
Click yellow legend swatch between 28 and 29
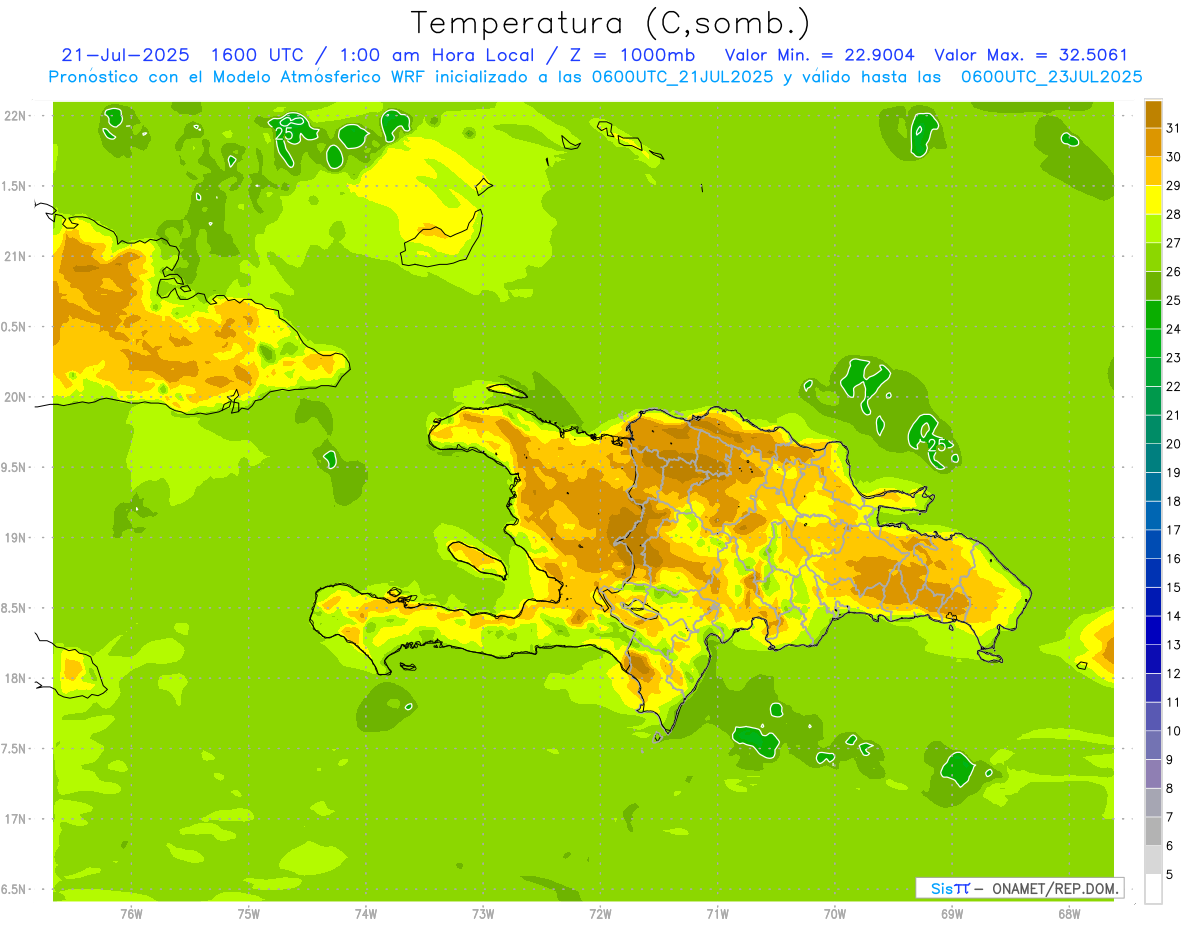tap(1153, 199)
